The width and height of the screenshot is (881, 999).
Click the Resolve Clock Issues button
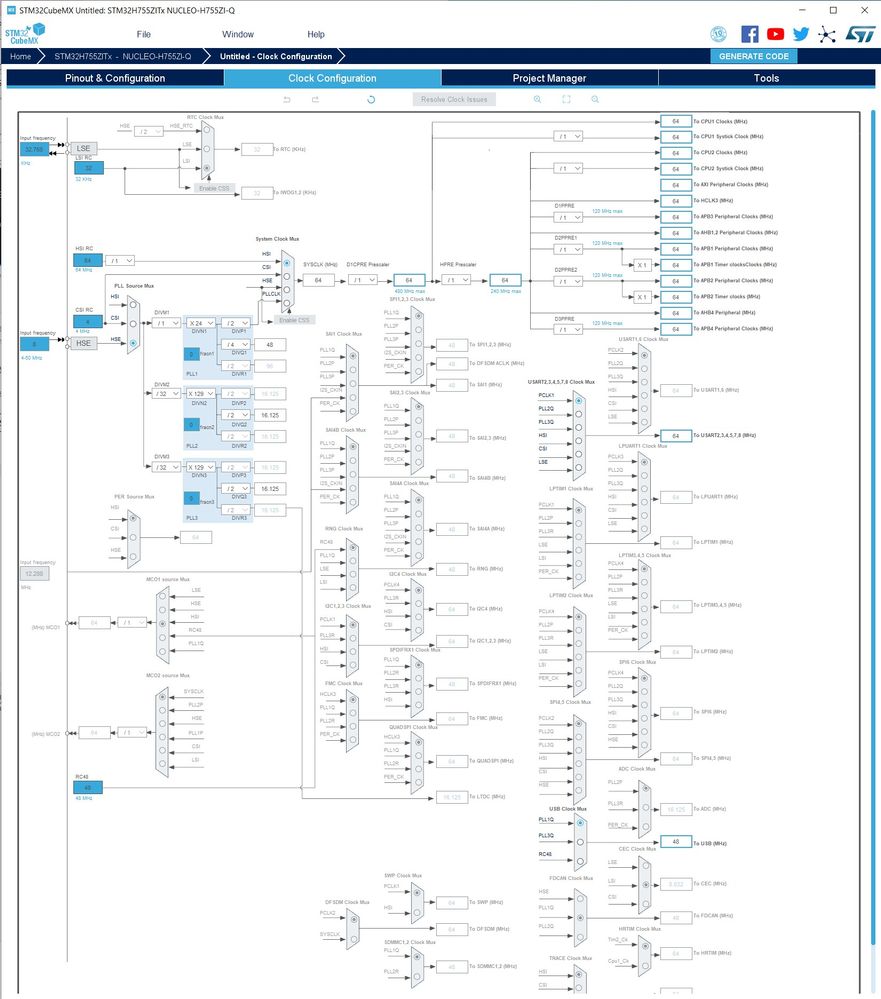coord(454,99)
